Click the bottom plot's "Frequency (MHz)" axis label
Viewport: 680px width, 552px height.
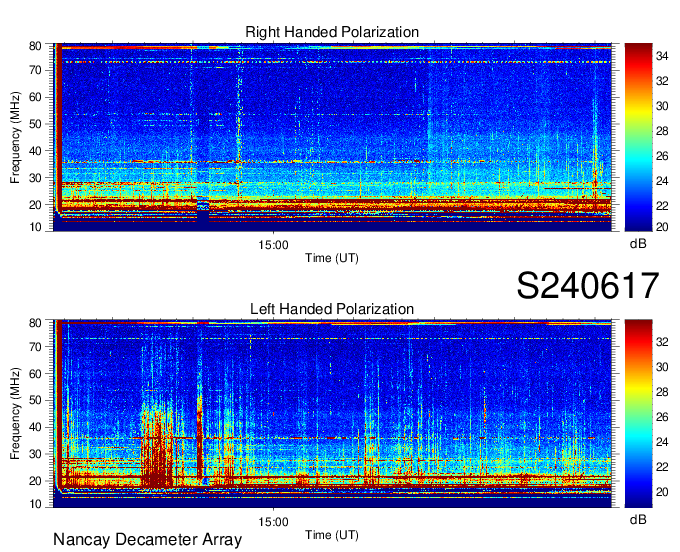click(x=15, y=414)
